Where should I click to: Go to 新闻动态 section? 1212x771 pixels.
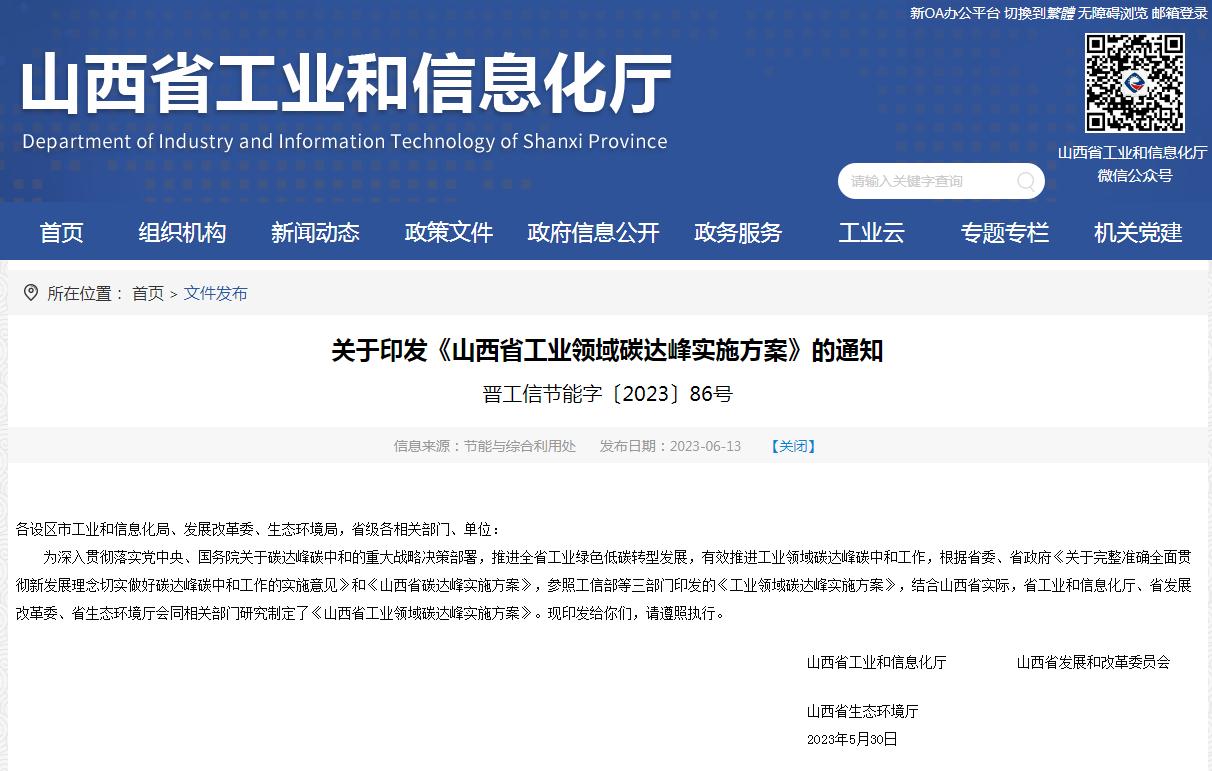tap(315, 232)
